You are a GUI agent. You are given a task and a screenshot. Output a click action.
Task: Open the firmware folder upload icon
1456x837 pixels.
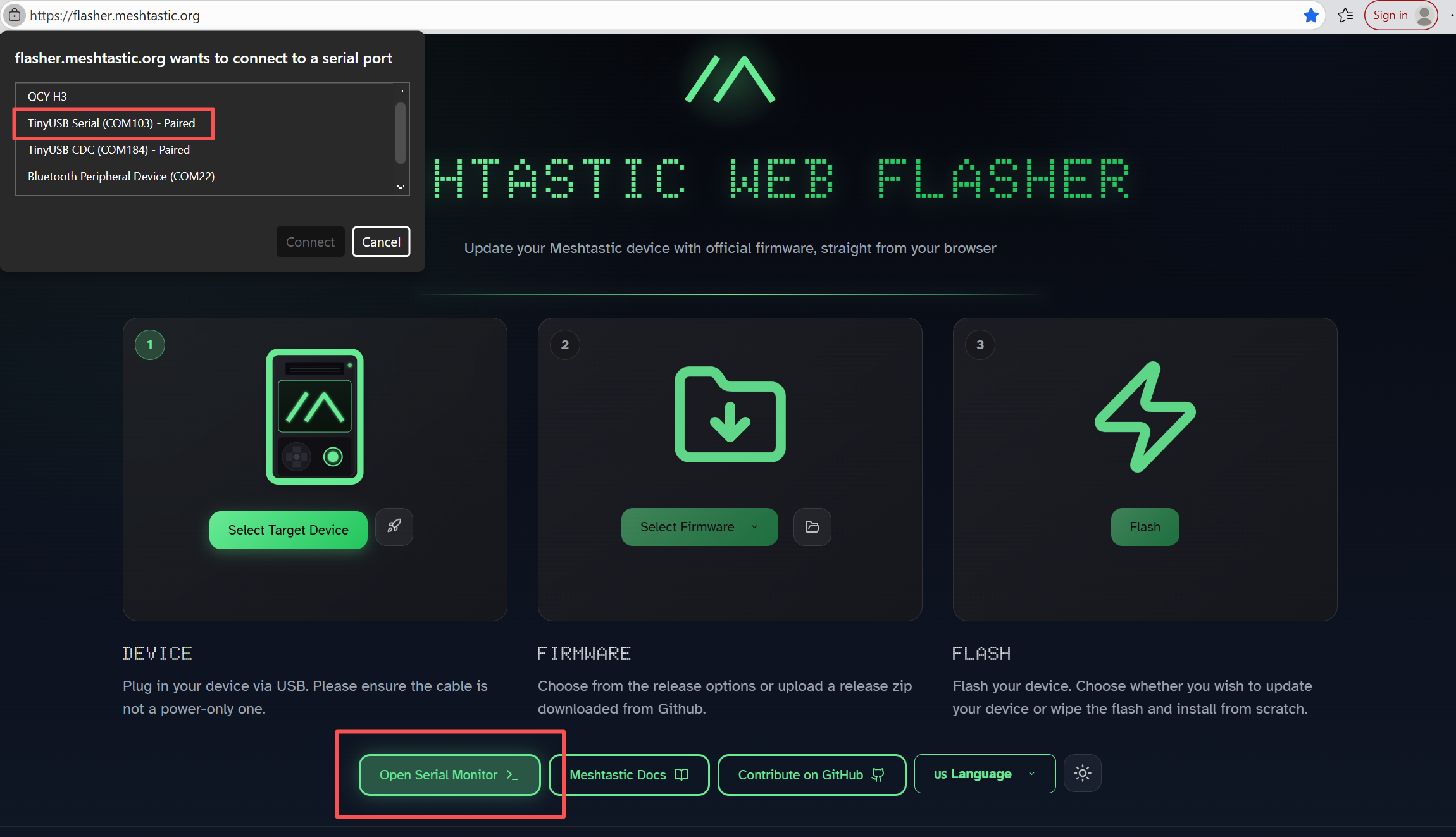pyautogui.click(x=812, y=527)
